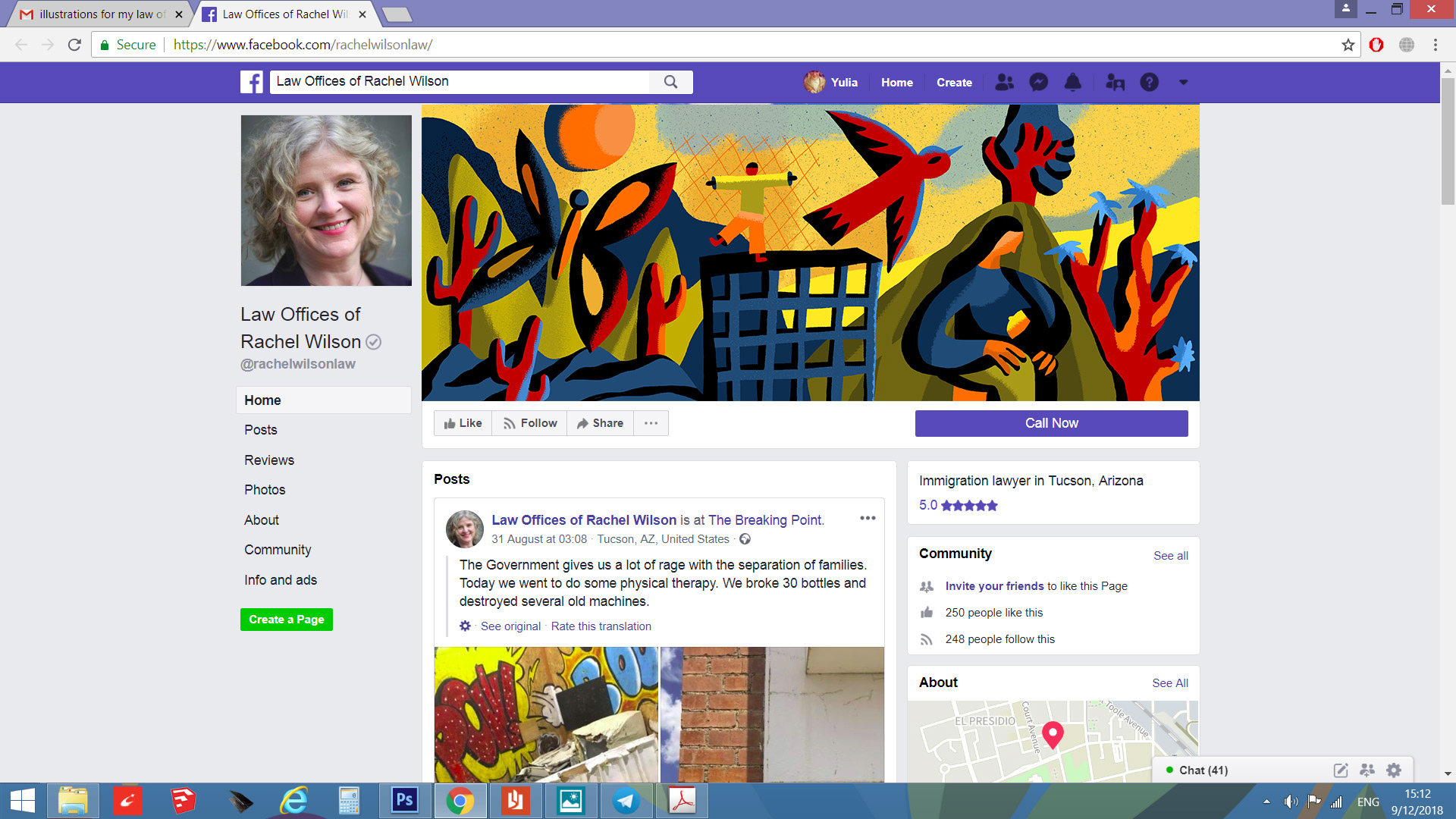1456x819 pixels.
Task: Open Quick Help question mark icon
Action: coord(1149,82)
